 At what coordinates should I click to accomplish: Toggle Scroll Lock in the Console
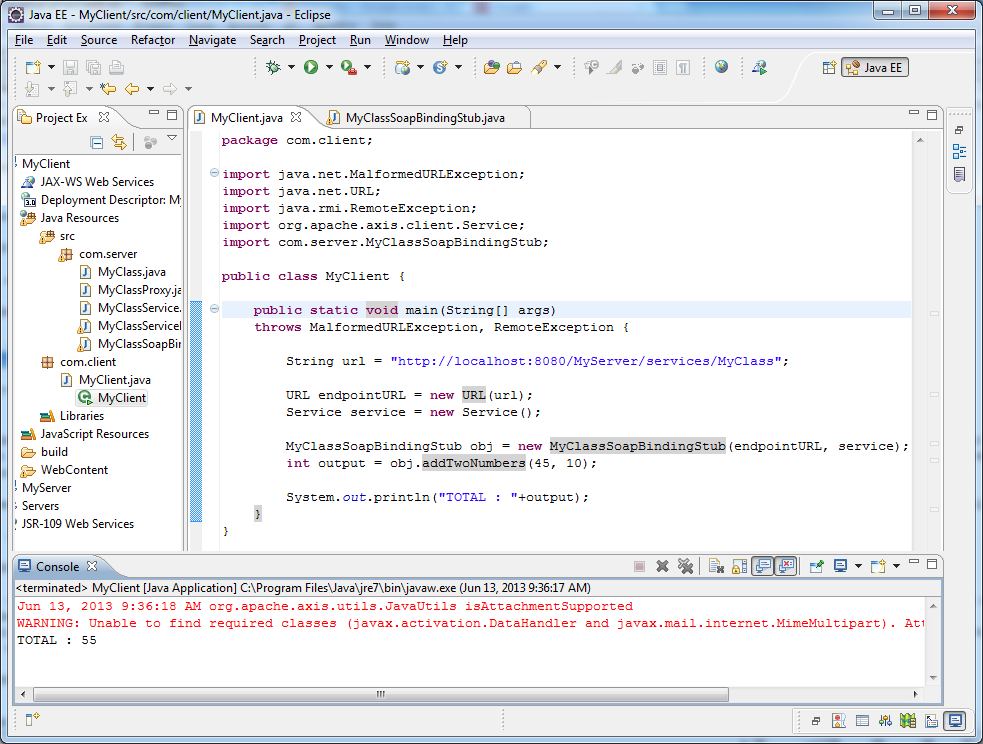(x=739, y=566)
